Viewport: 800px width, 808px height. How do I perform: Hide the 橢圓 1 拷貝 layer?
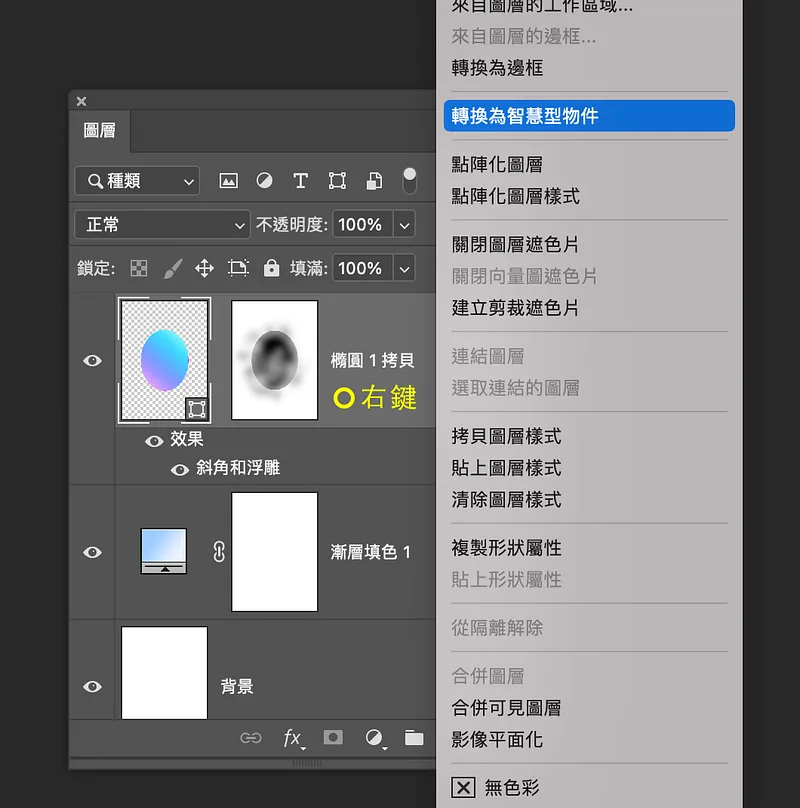click(x=93, y=361)
